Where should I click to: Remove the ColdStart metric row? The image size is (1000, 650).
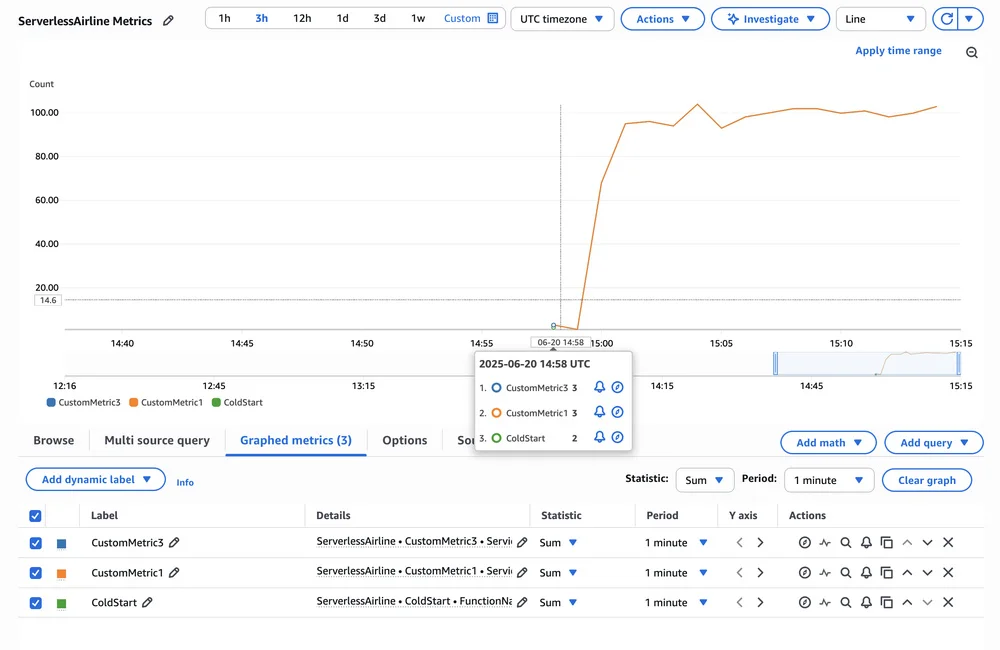948,602
